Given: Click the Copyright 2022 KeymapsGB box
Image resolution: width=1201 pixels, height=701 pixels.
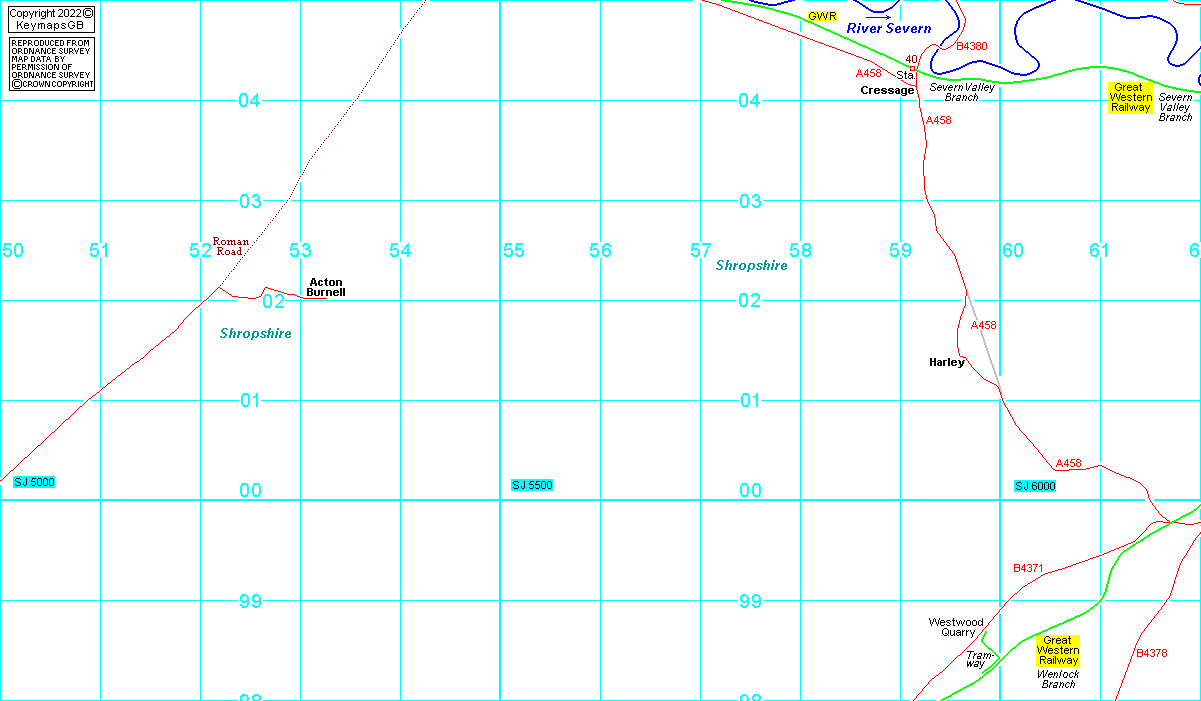Looking at the screenshot, I should coord(52,18).
